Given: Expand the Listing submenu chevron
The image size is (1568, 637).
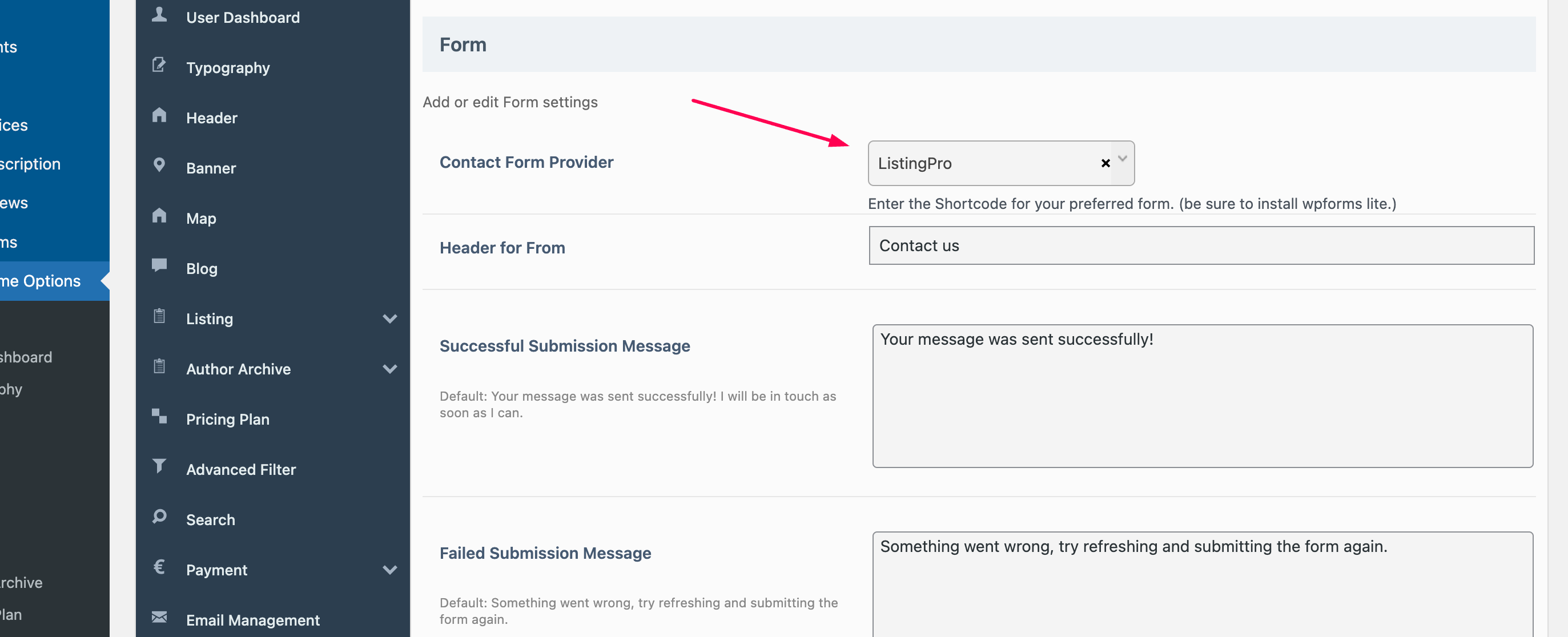Looking at the screenshot, I should coord(389,319).
